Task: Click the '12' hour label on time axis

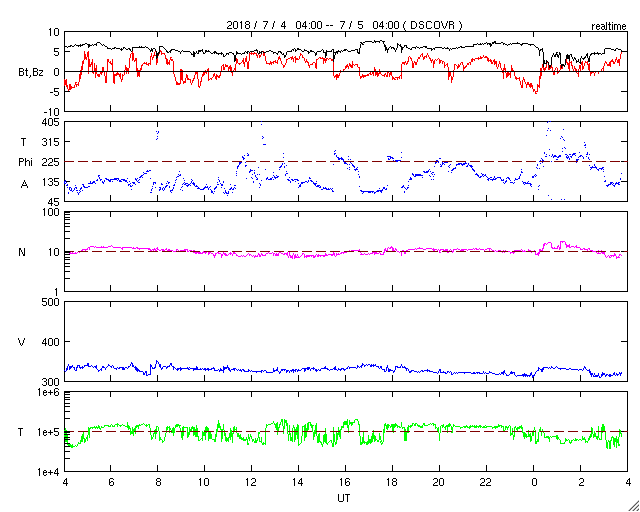Action: 251,483
